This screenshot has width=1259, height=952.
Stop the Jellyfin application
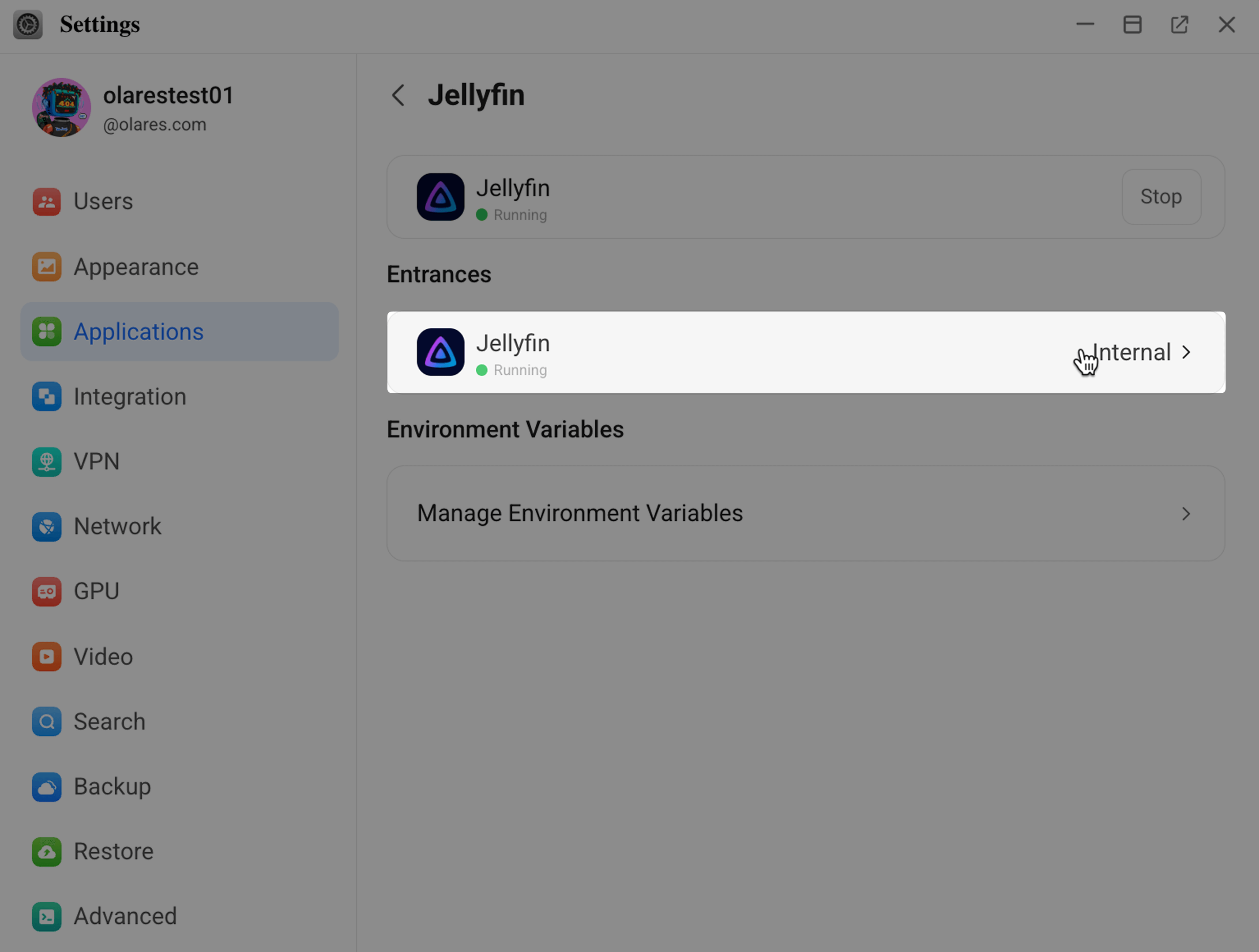coord(1161,197)
